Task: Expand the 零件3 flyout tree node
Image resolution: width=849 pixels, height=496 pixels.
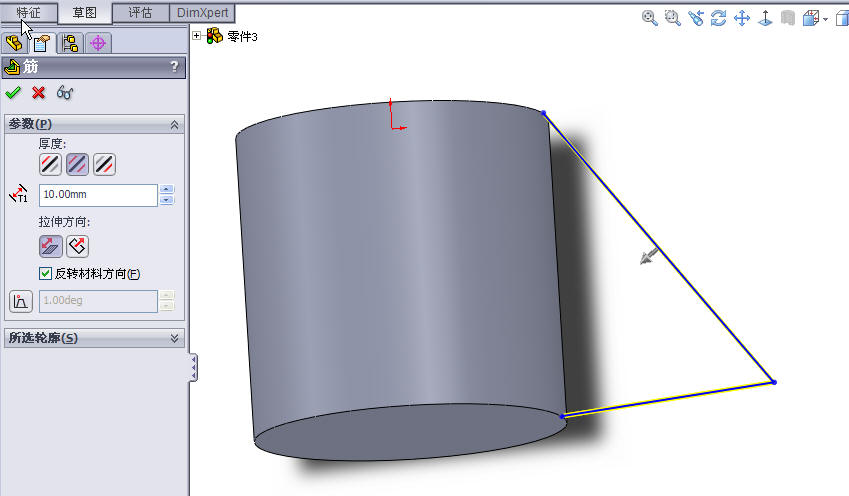Action: (x=197, y=36)
